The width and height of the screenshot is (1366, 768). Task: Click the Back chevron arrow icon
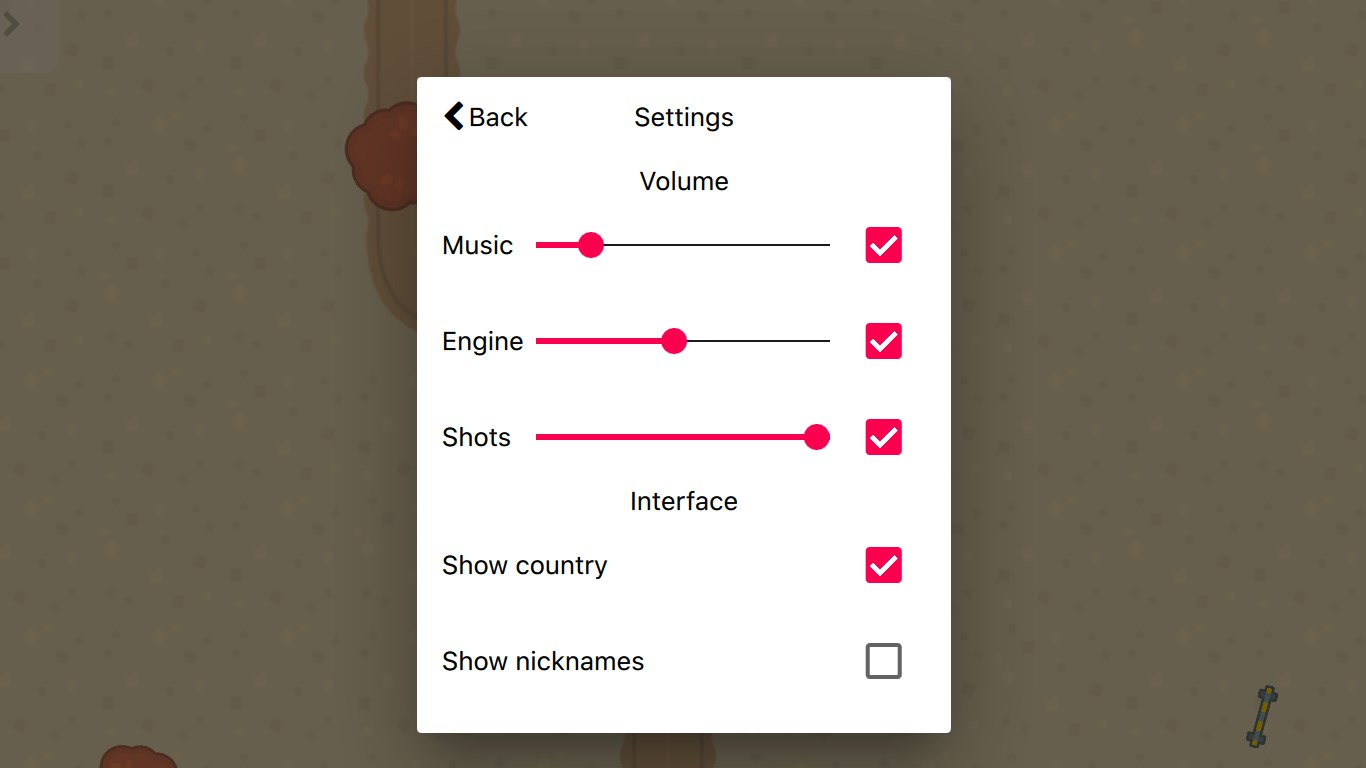coord(454,117)
